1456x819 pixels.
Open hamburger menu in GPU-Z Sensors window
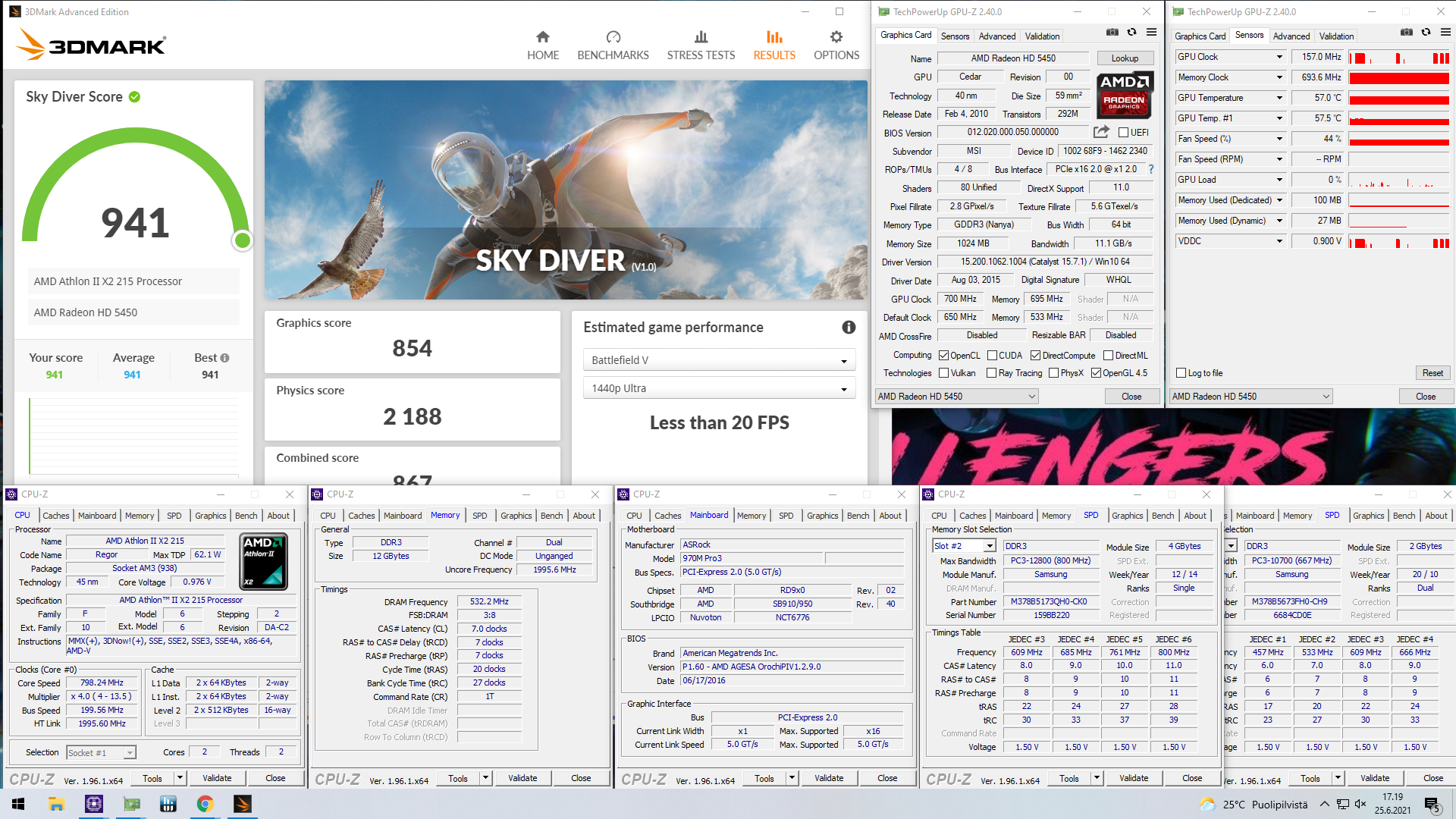coord(1445,33)
